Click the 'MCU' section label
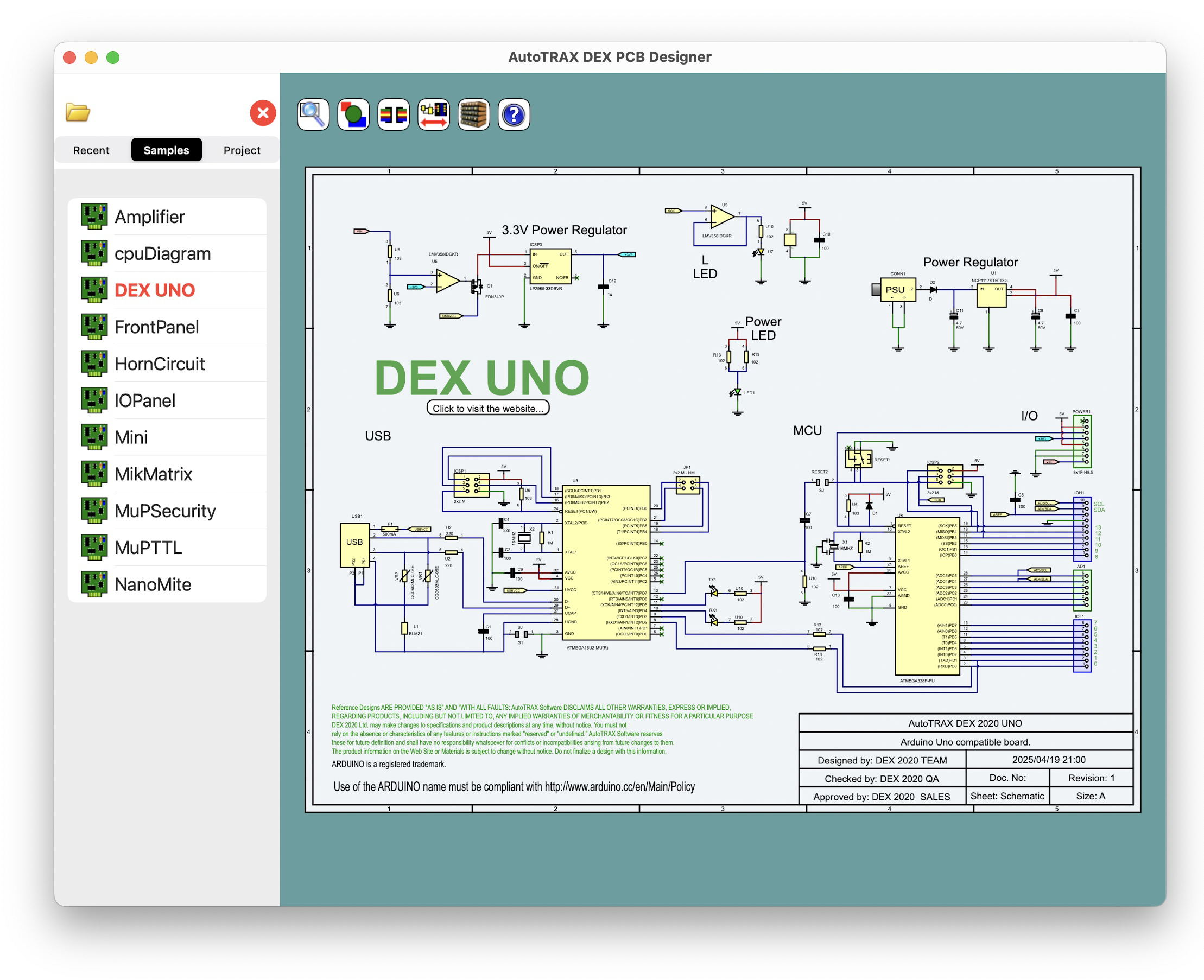This screenshot has height=980, width=1204. pyautogui.click(x=807, y=430)
